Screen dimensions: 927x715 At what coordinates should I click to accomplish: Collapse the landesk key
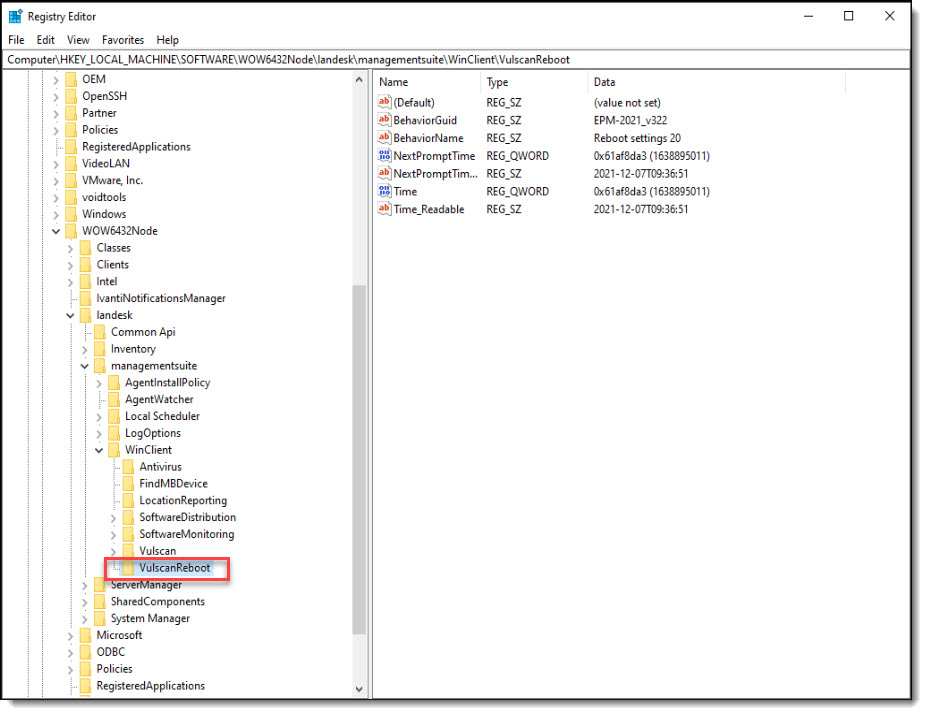69,314
